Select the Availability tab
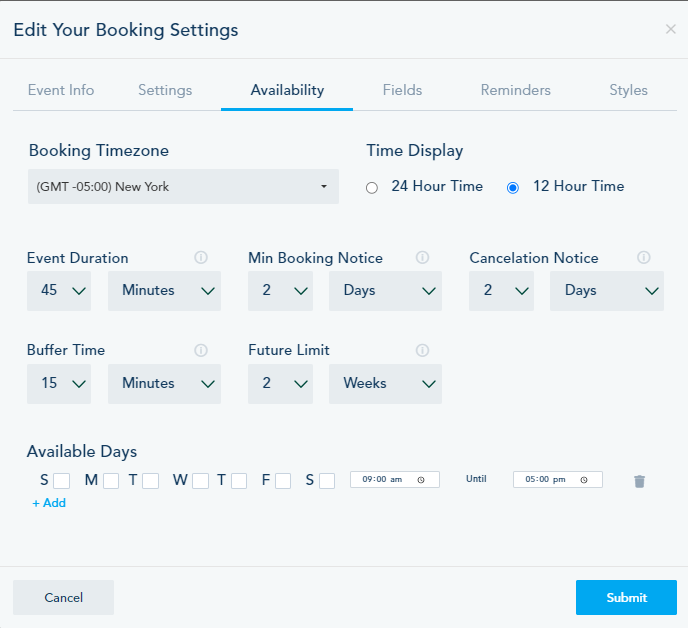 [x=287, y=90]
